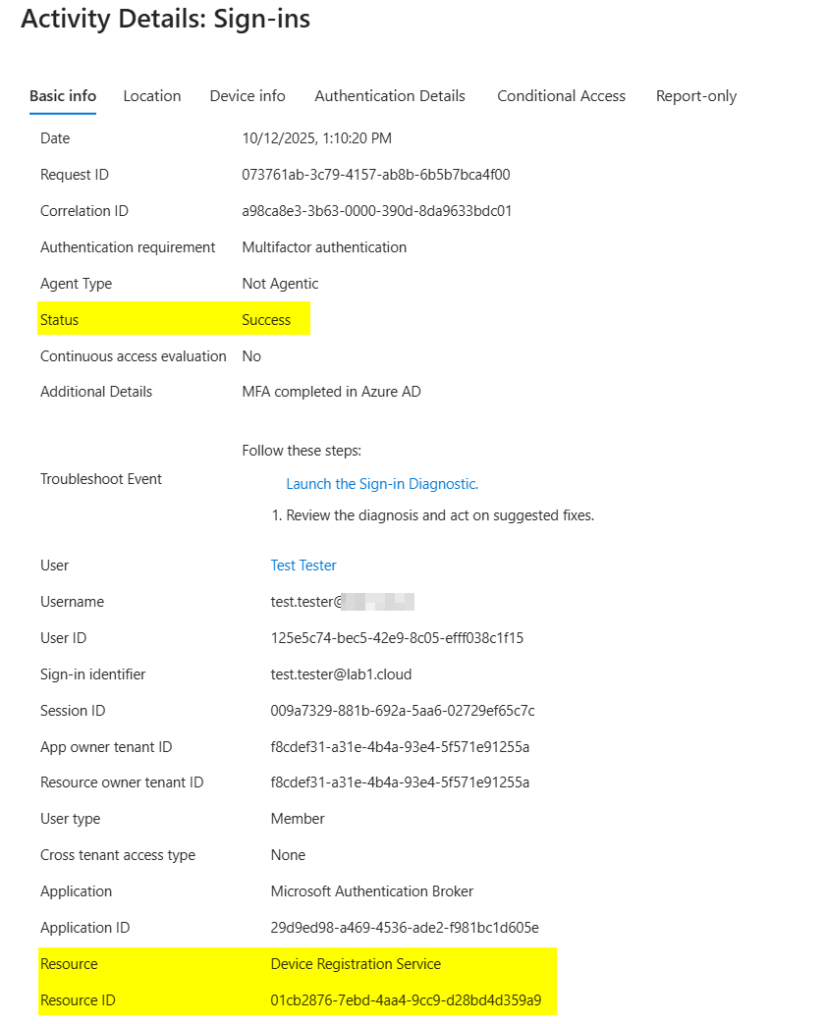The image size is (827, 1024).
Task: Select the Authentication Details tab
Action: (390, 96)
